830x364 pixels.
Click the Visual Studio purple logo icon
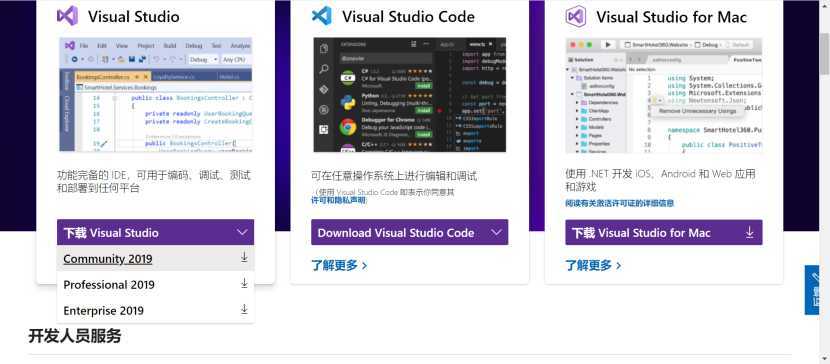[x=67, y=16]
